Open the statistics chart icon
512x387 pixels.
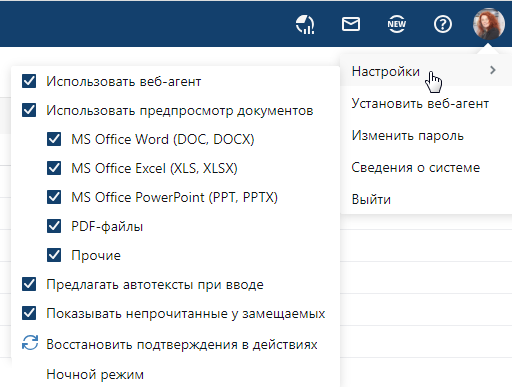pyautogui.click(x=305, y=24)
